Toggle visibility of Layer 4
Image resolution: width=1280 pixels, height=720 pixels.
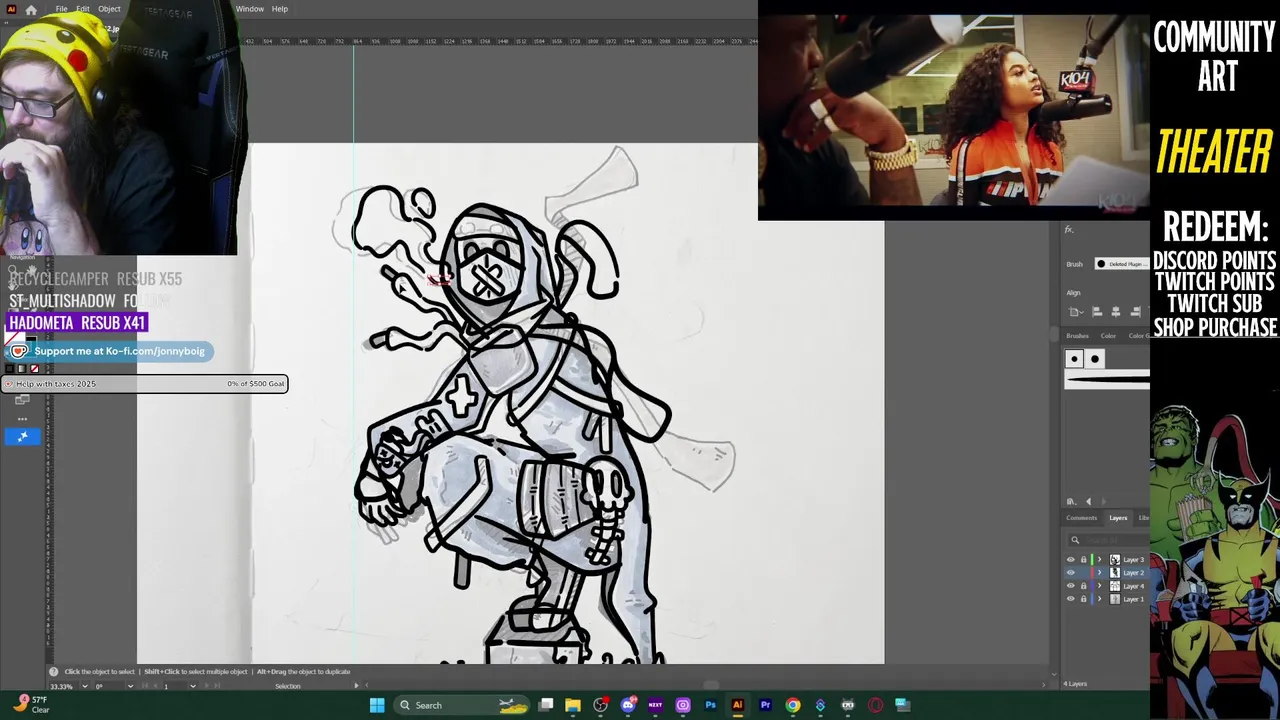1071,586
